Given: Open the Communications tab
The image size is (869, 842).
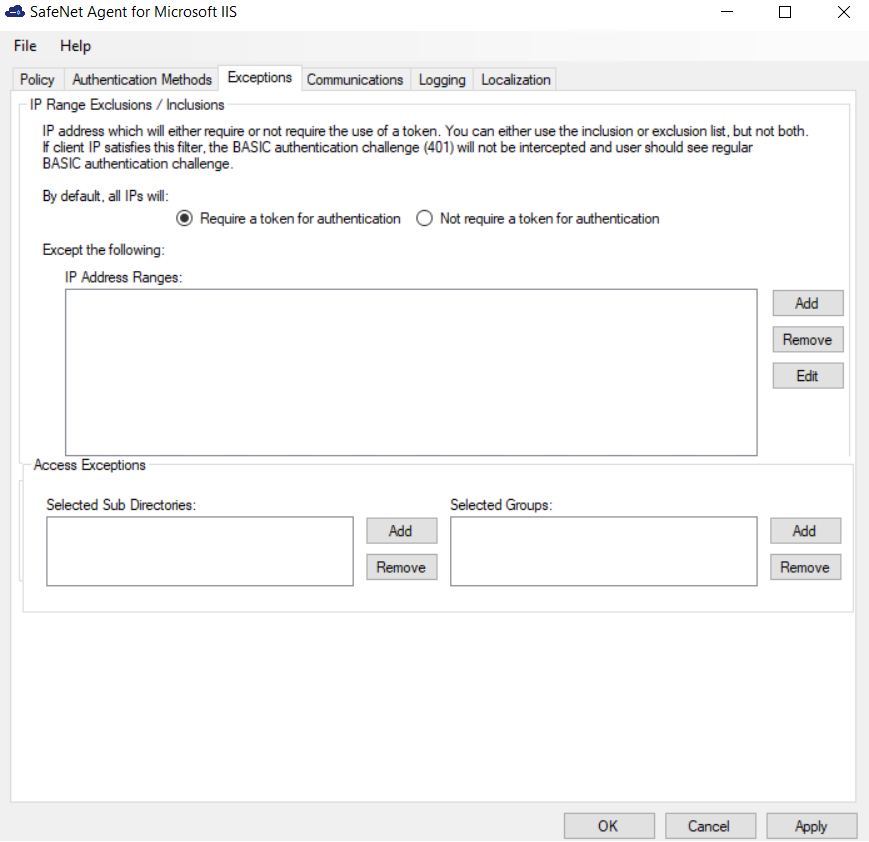Looking at the screenshot, I should [x=354, y=80].
